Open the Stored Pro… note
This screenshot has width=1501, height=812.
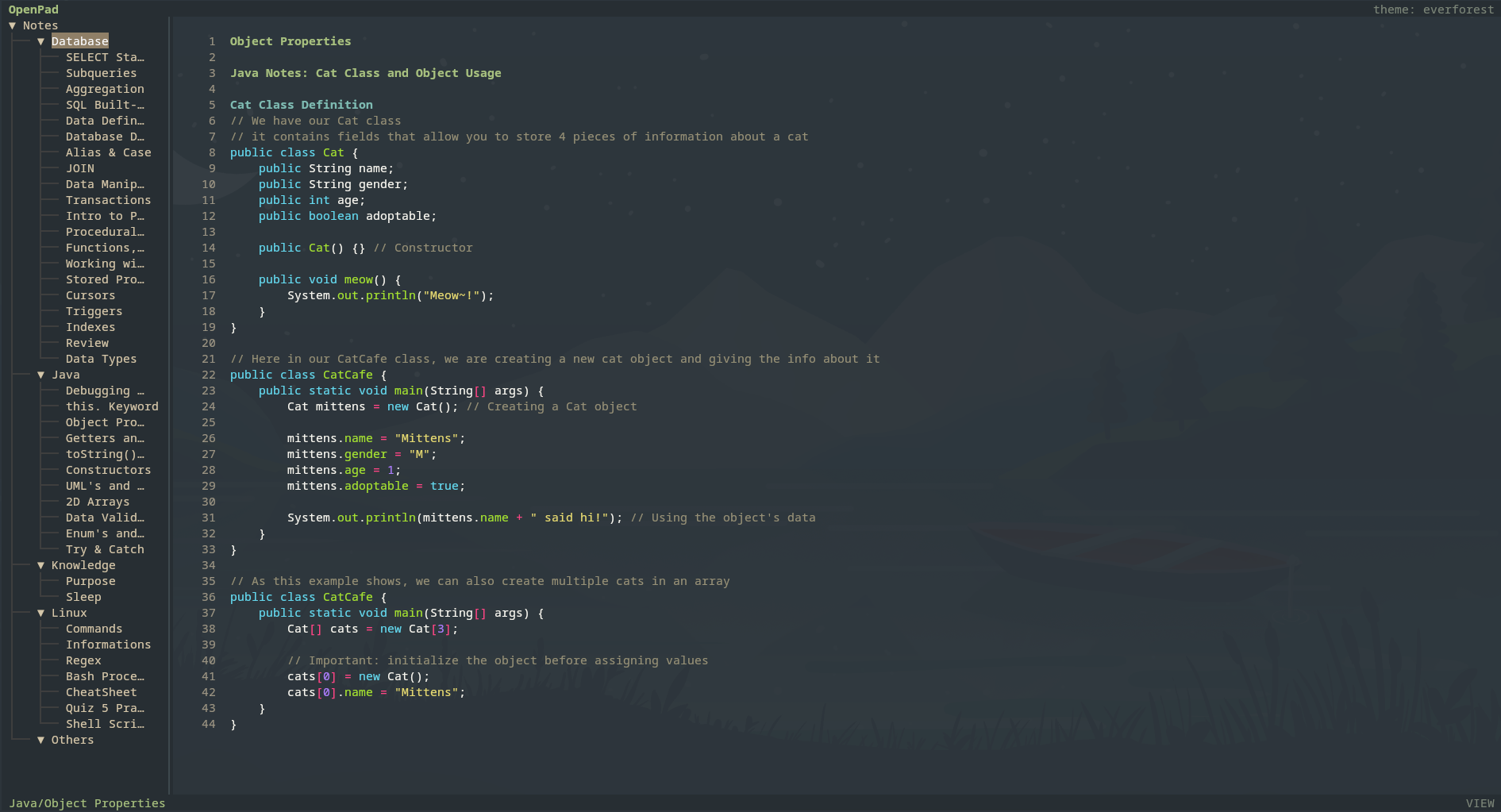pyautogui.click(x=105, y=279)
